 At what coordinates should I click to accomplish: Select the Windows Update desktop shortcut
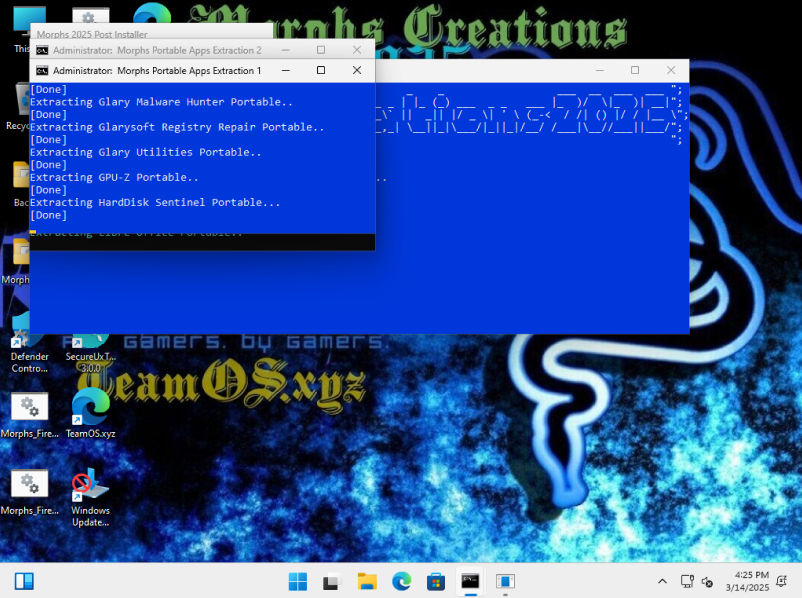(x=91, y=497)
